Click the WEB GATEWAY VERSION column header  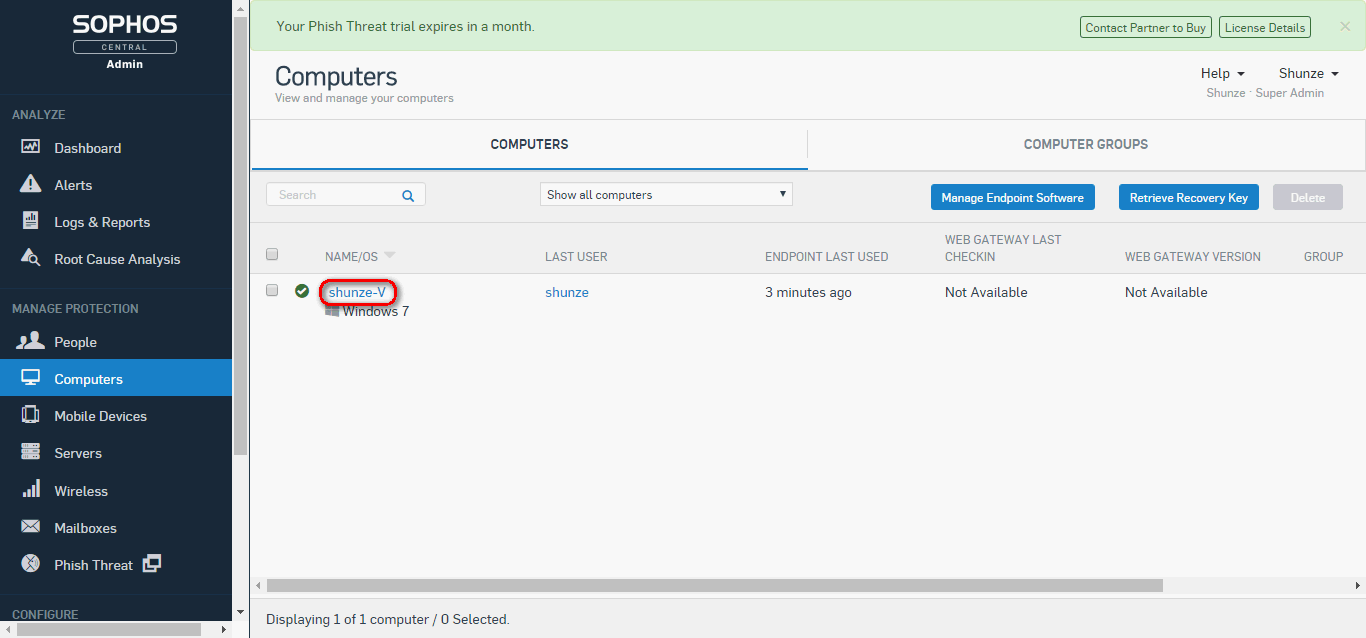coord(1192,257)
